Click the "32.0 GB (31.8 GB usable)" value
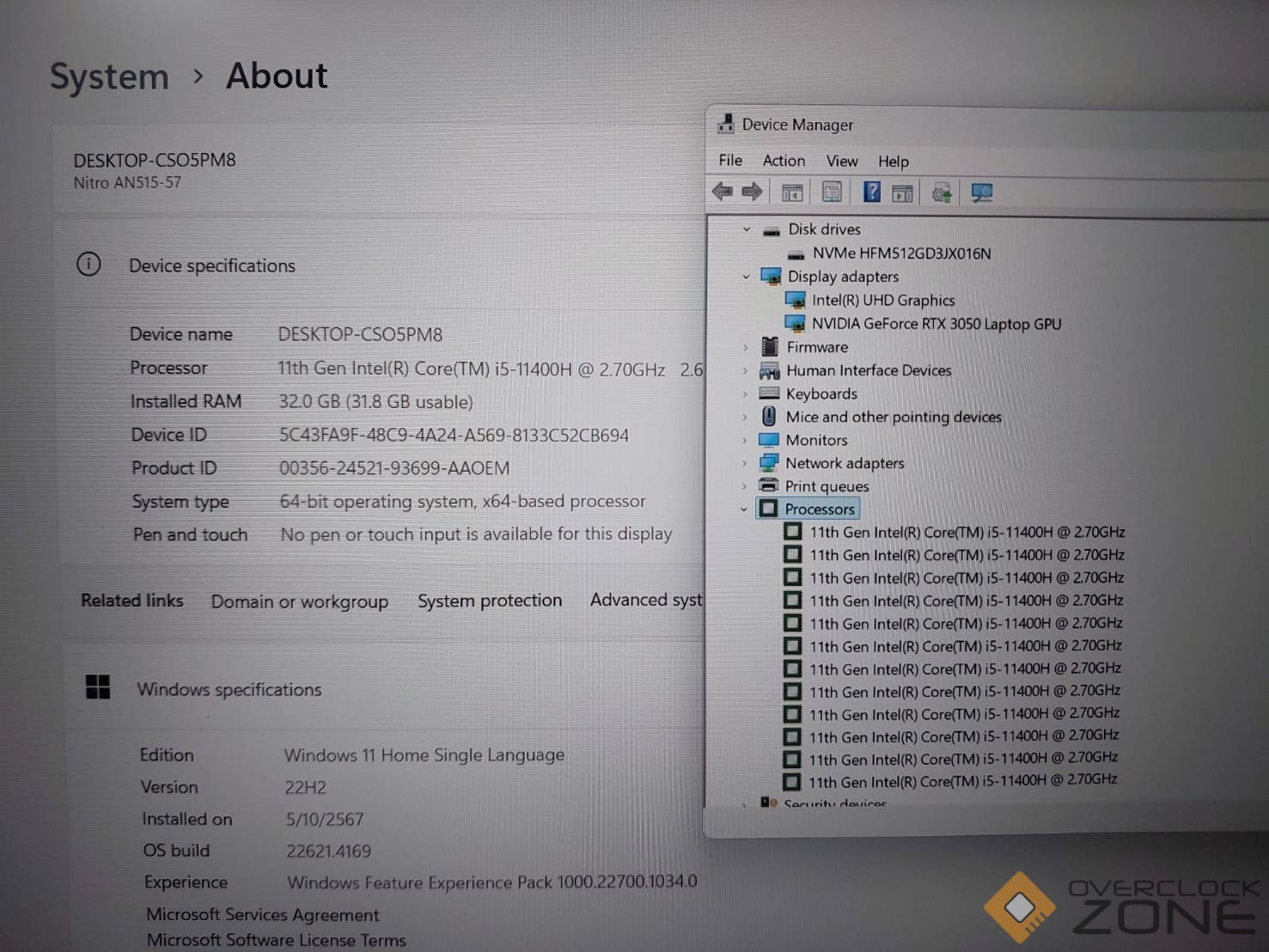The height and width of the screenshot is (952, 1269). coord(375,402)
